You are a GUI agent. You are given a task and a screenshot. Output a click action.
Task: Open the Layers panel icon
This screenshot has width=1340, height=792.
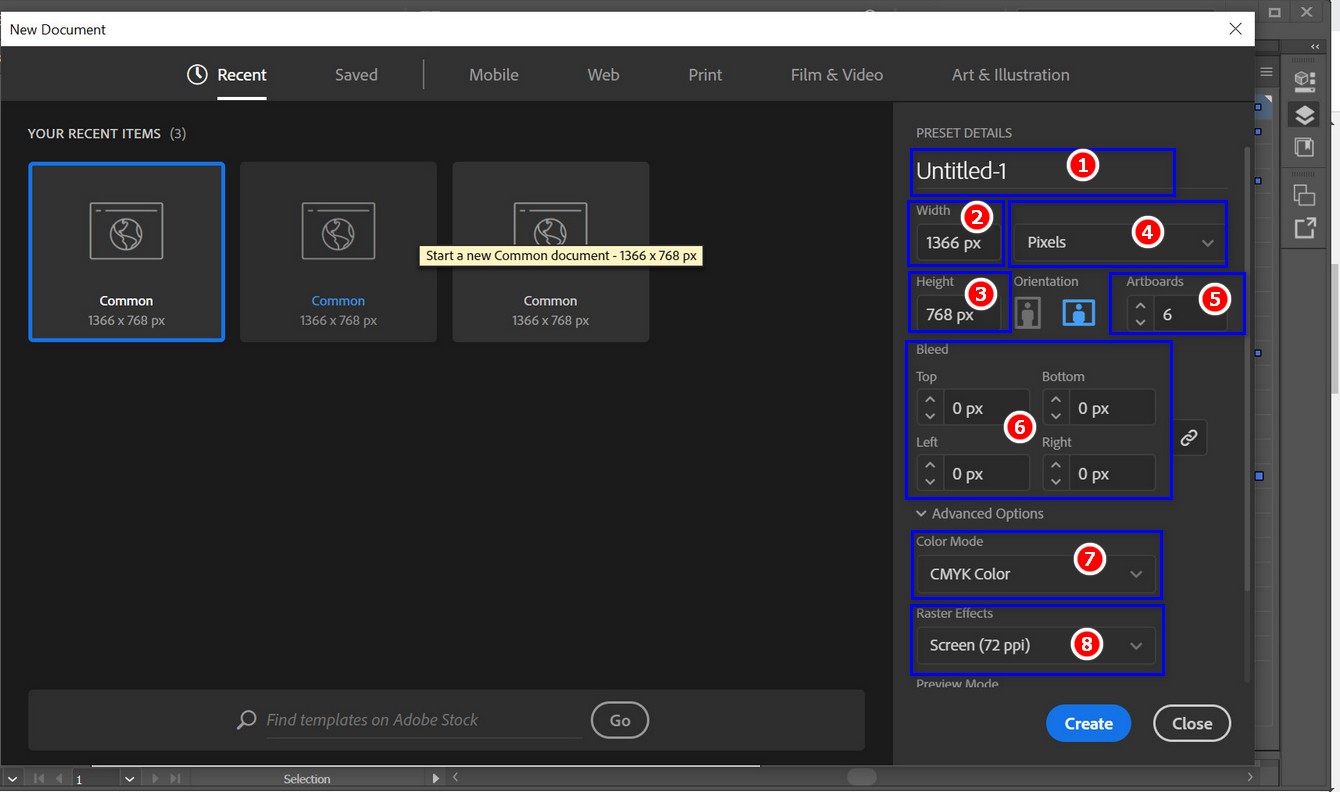coord(1304,115)
